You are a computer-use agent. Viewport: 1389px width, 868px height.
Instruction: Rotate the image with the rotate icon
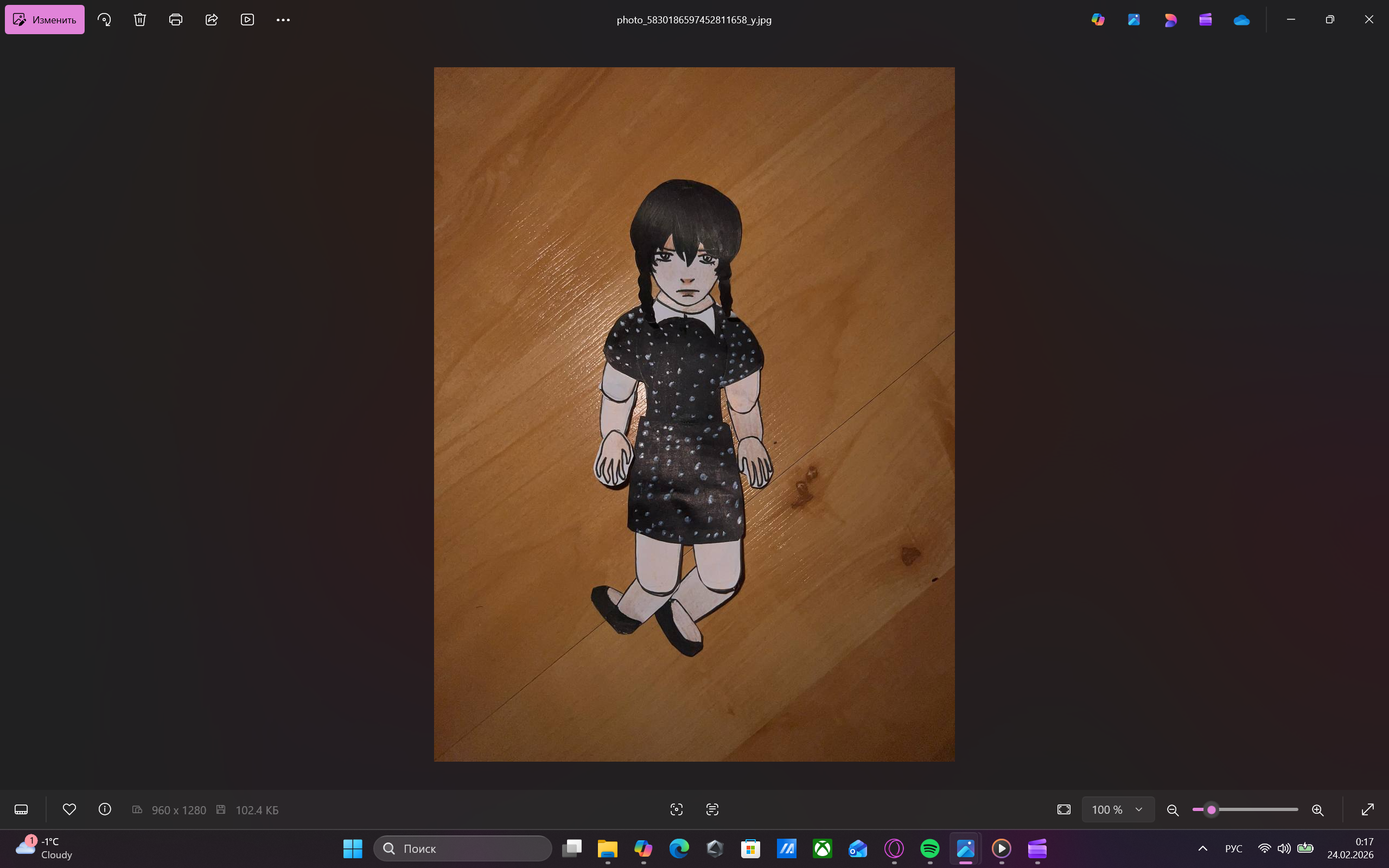(105, 20)
